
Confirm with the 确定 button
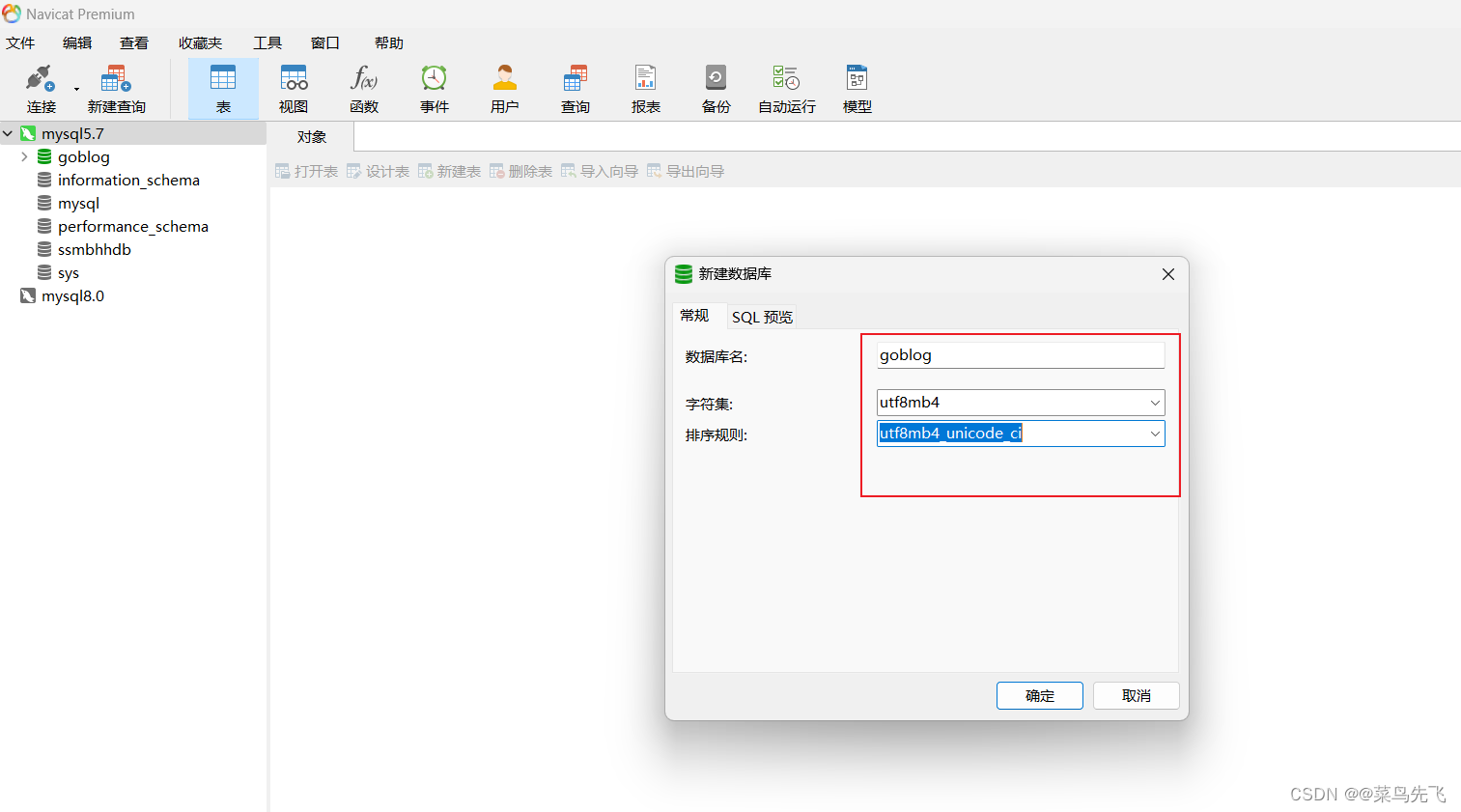(x=1040, y=695)
